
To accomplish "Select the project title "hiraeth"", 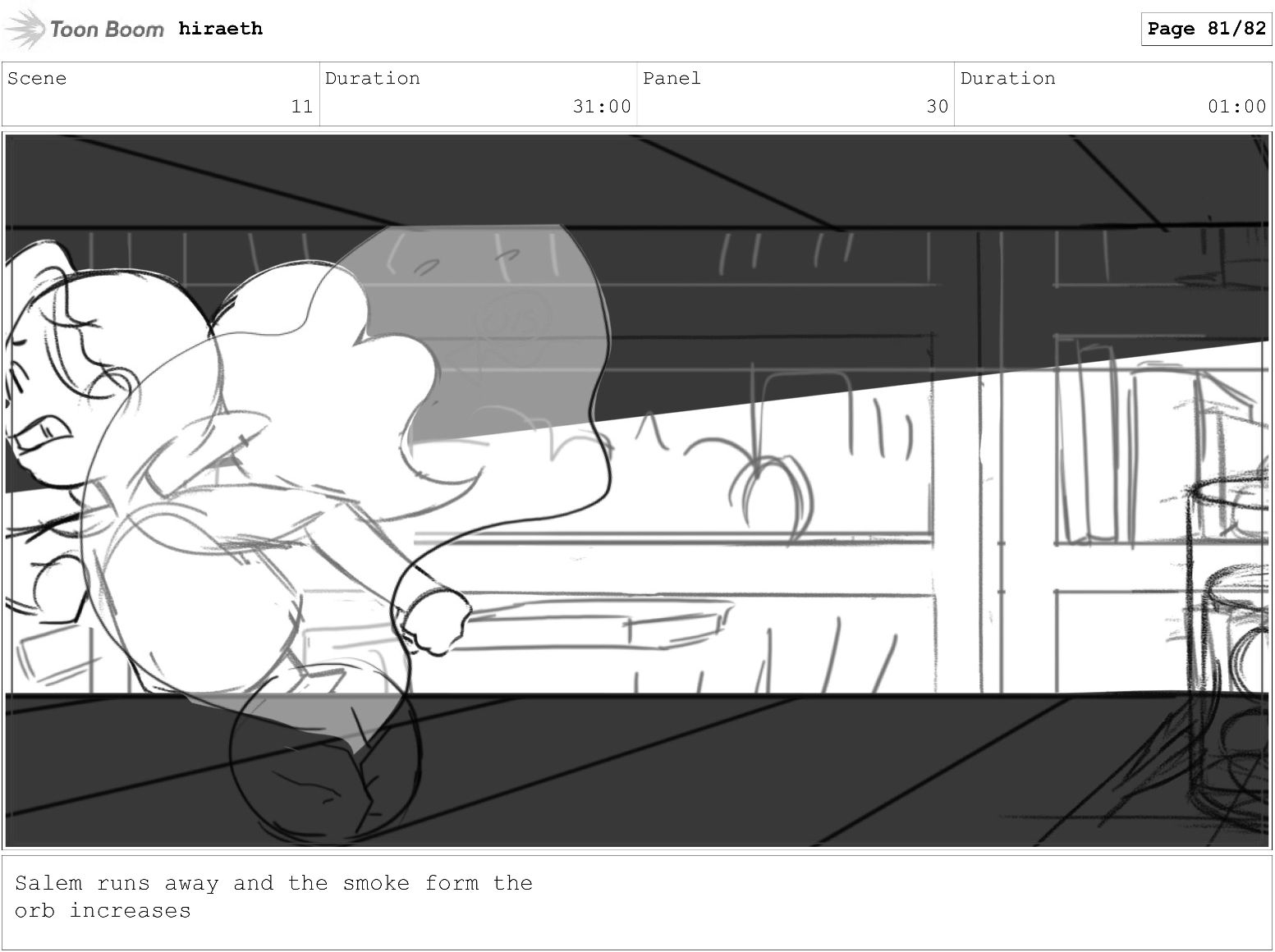I will click(221, 29).
